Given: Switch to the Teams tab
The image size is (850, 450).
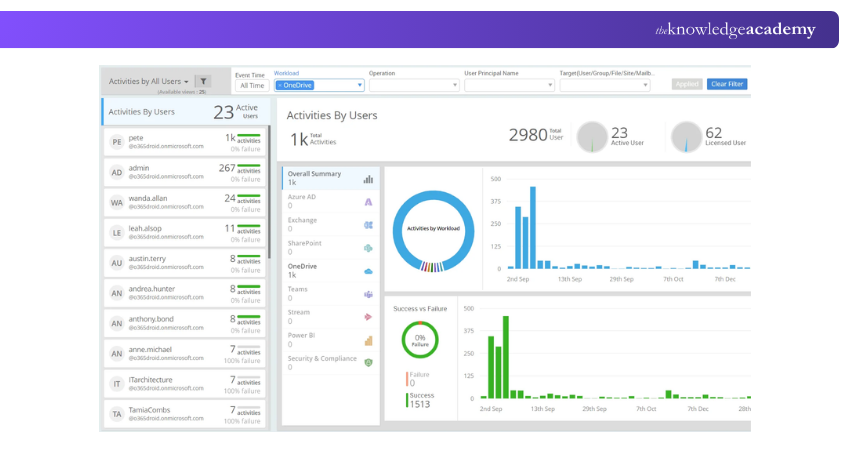Looking at the screenshot, I should click(330, 293).
